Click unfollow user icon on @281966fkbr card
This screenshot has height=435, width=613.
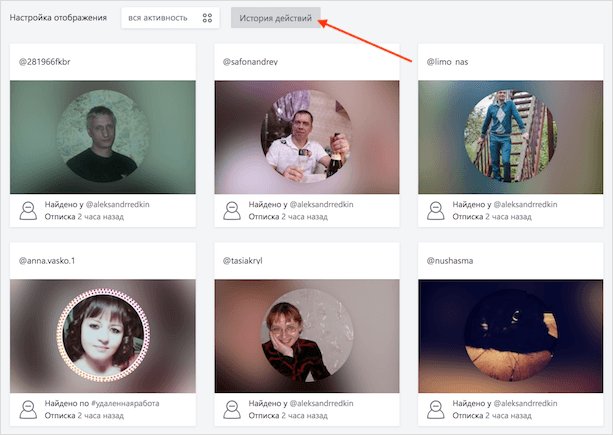[28, 211]
